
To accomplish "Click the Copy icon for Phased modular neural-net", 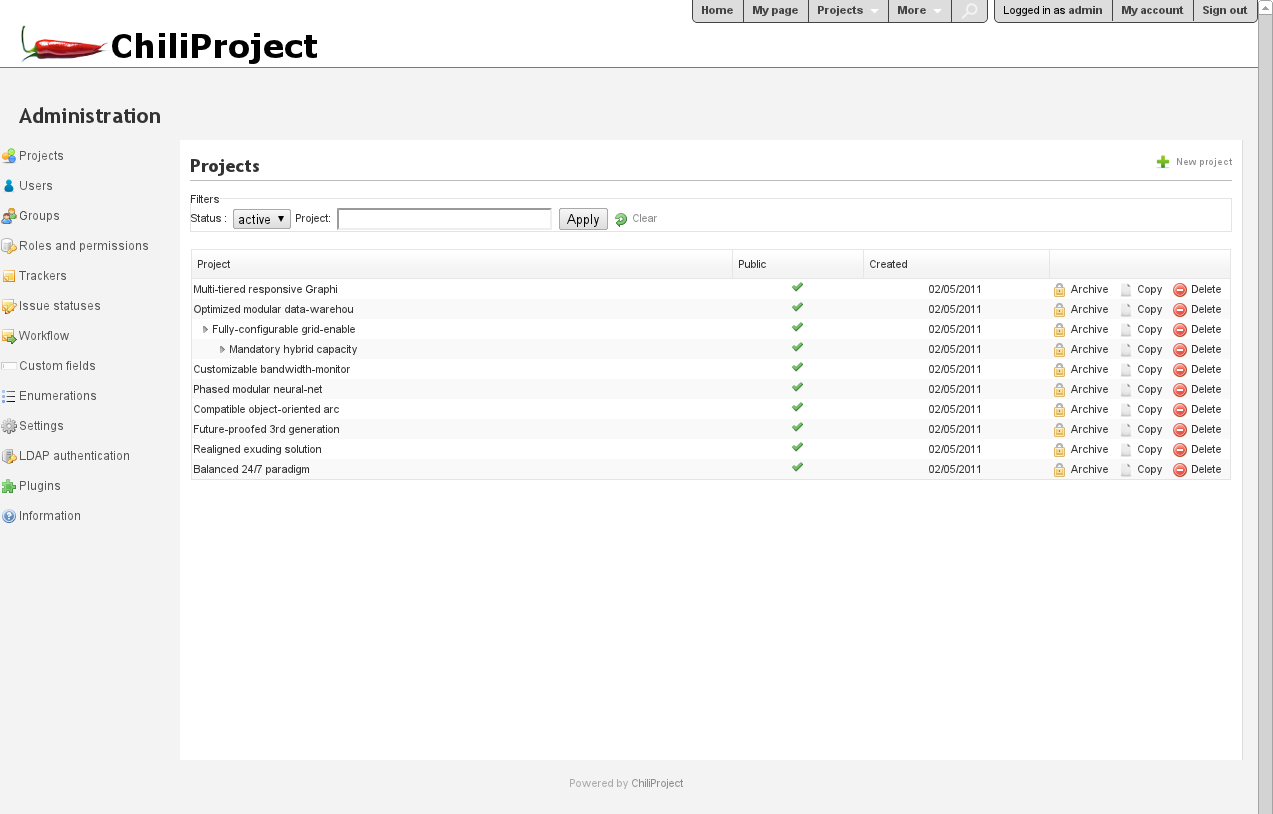I will tap(1127, 390).
